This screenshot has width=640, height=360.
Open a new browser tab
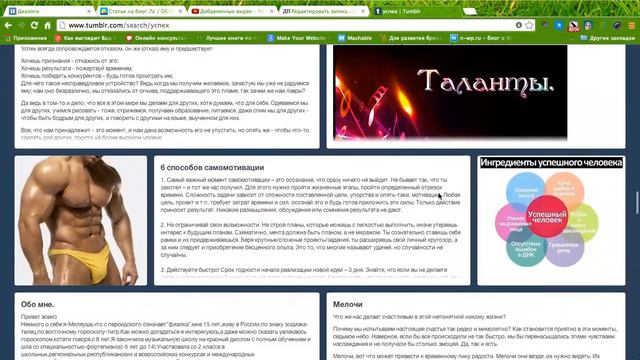click(x=470, y=11)
